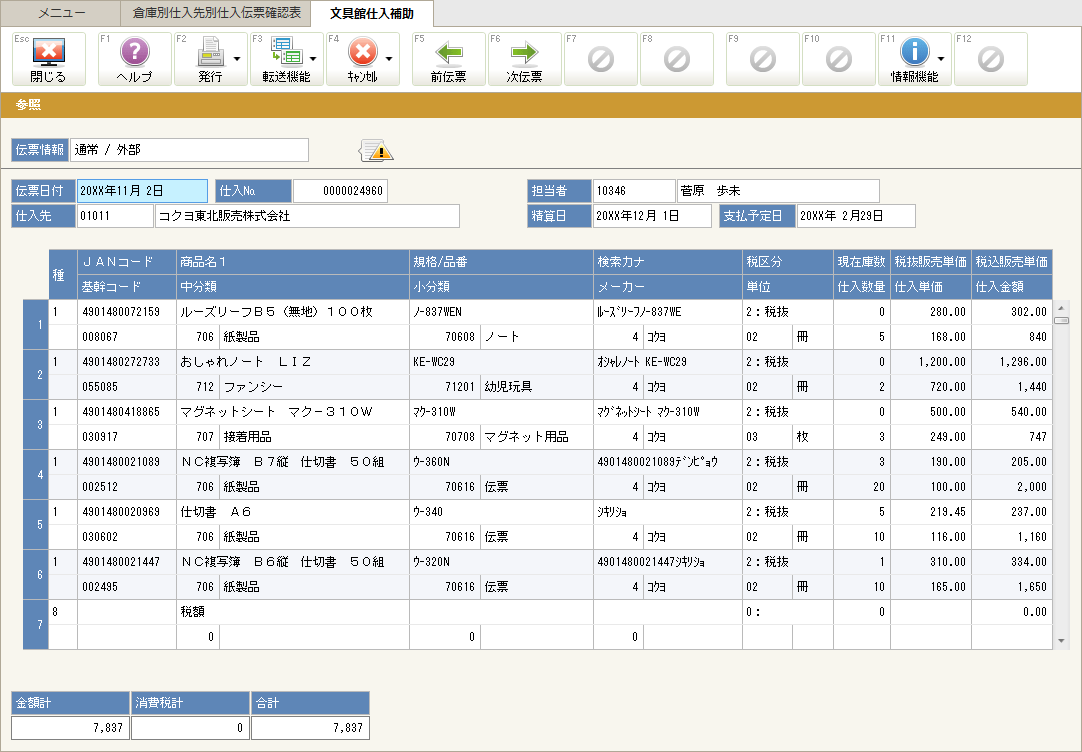Click the disabled F9 function button
1082x752 pixels.
[763, 59]
